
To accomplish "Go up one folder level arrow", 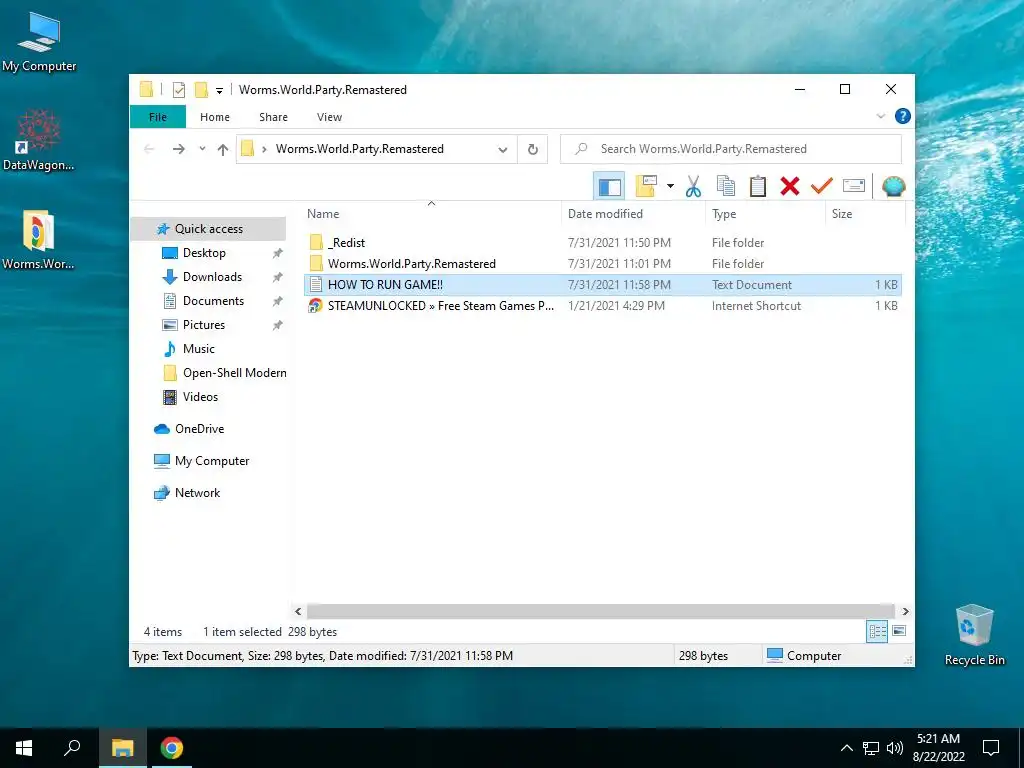I will point(223,150).
